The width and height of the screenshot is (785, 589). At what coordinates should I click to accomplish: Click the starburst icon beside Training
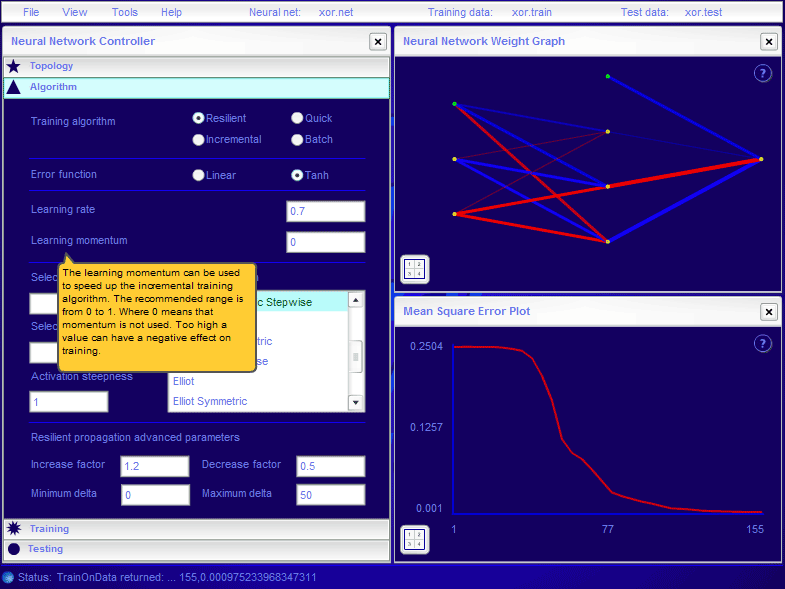pos(14,528)
